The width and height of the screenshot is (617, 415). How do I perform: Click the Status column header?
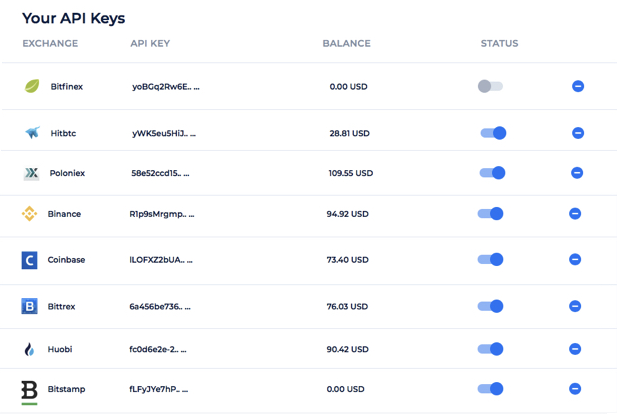(x=499, y=44)
